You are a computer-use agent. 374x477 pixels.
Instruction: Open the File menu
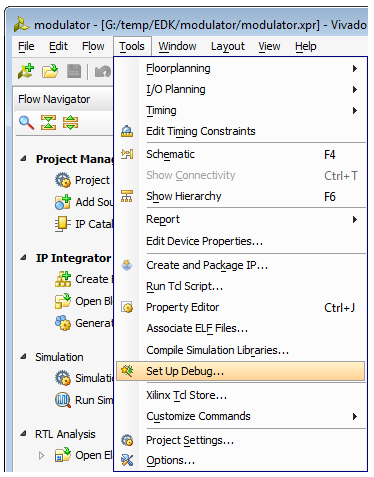[x=26, y=46]
